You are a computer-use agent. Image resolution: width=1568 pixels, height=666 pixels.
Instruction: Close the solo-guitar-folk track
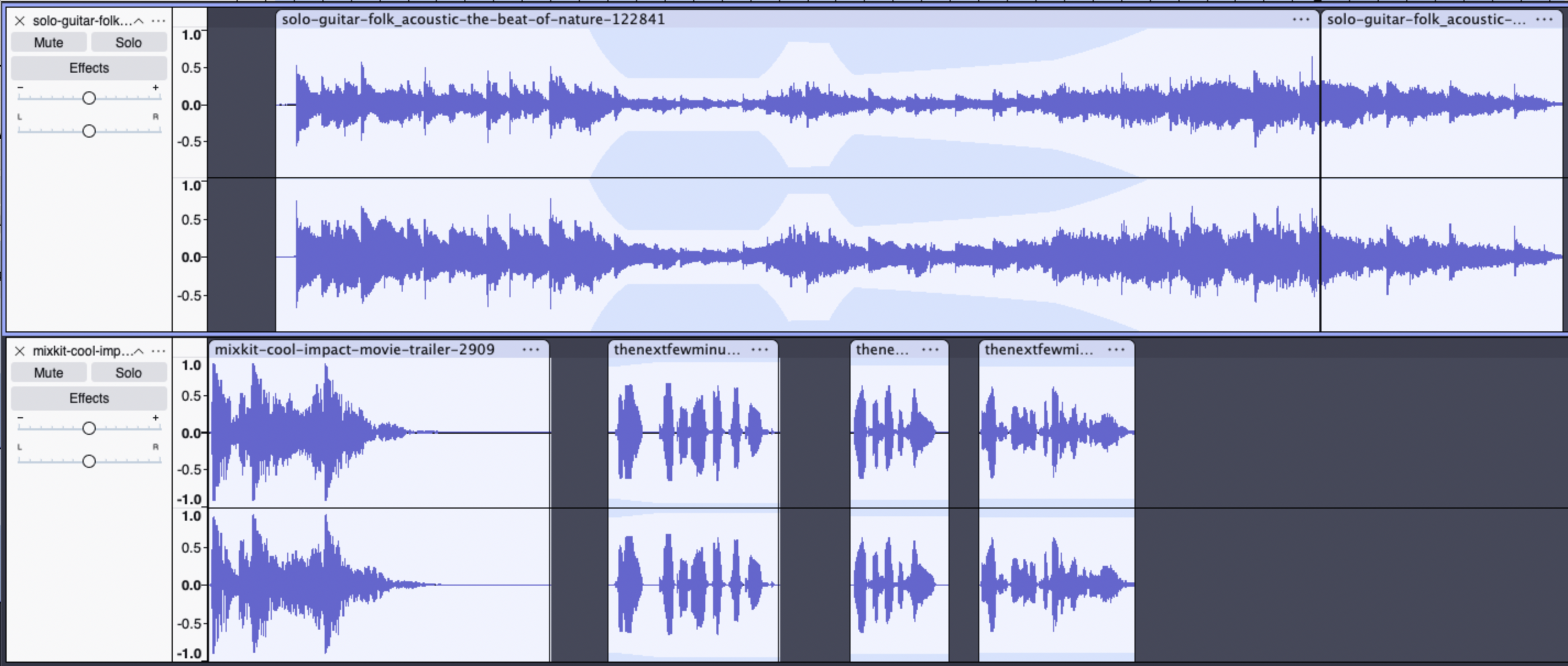pyautogui.click(x=20, y=21)
